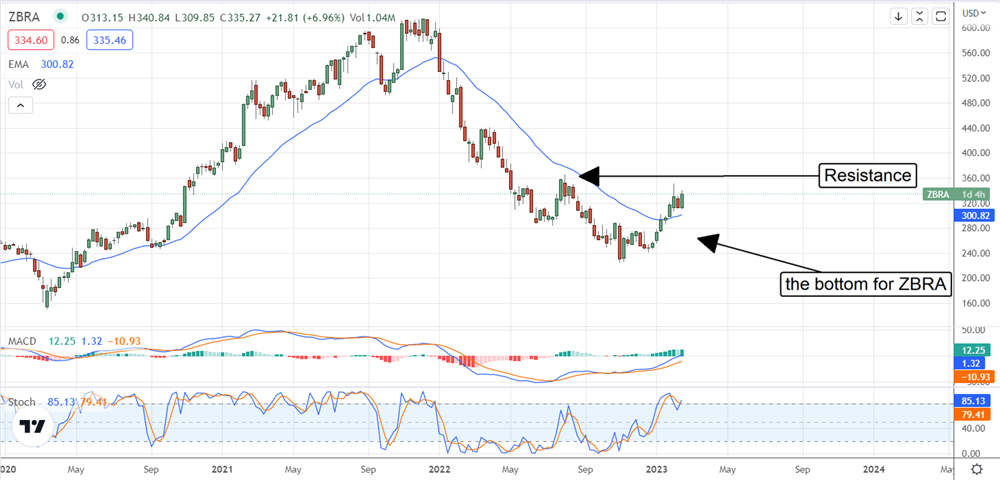Select the EMA indicator legend

[18, 64]
